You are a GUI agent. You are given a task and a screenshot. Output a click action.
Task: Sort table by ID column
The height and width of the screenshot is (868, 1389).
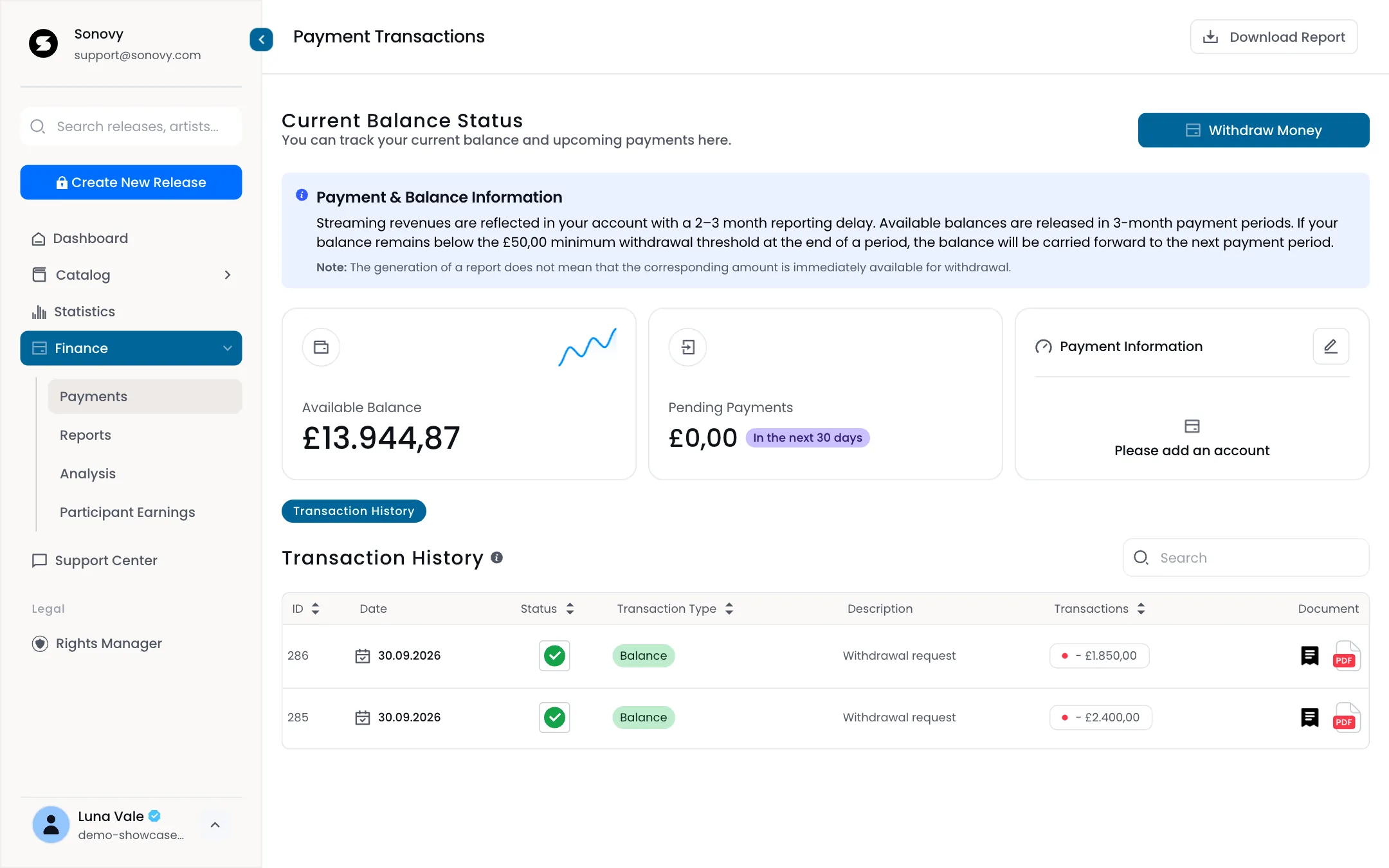point(315,609)
